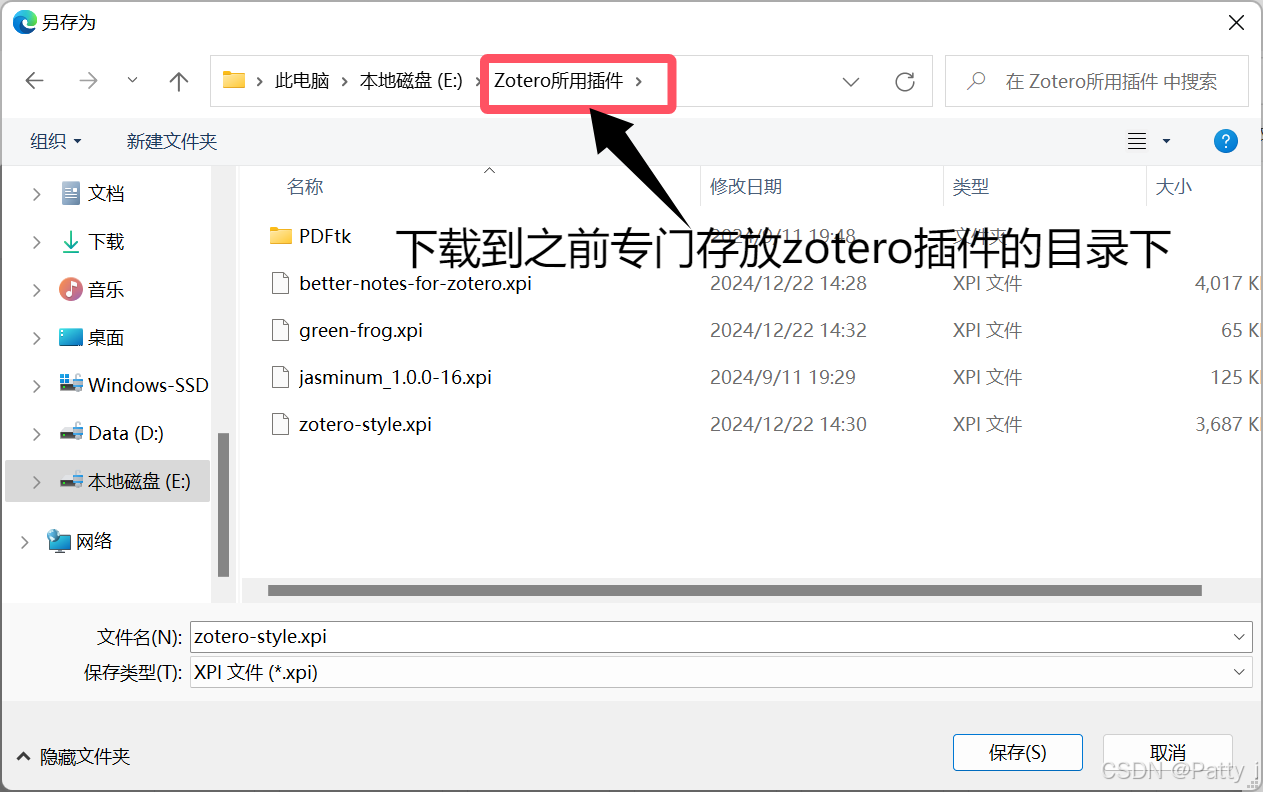The image size is (1263, 792).
Task: Click the 4,017 KB size cell
Action: tap(1229, 283)
